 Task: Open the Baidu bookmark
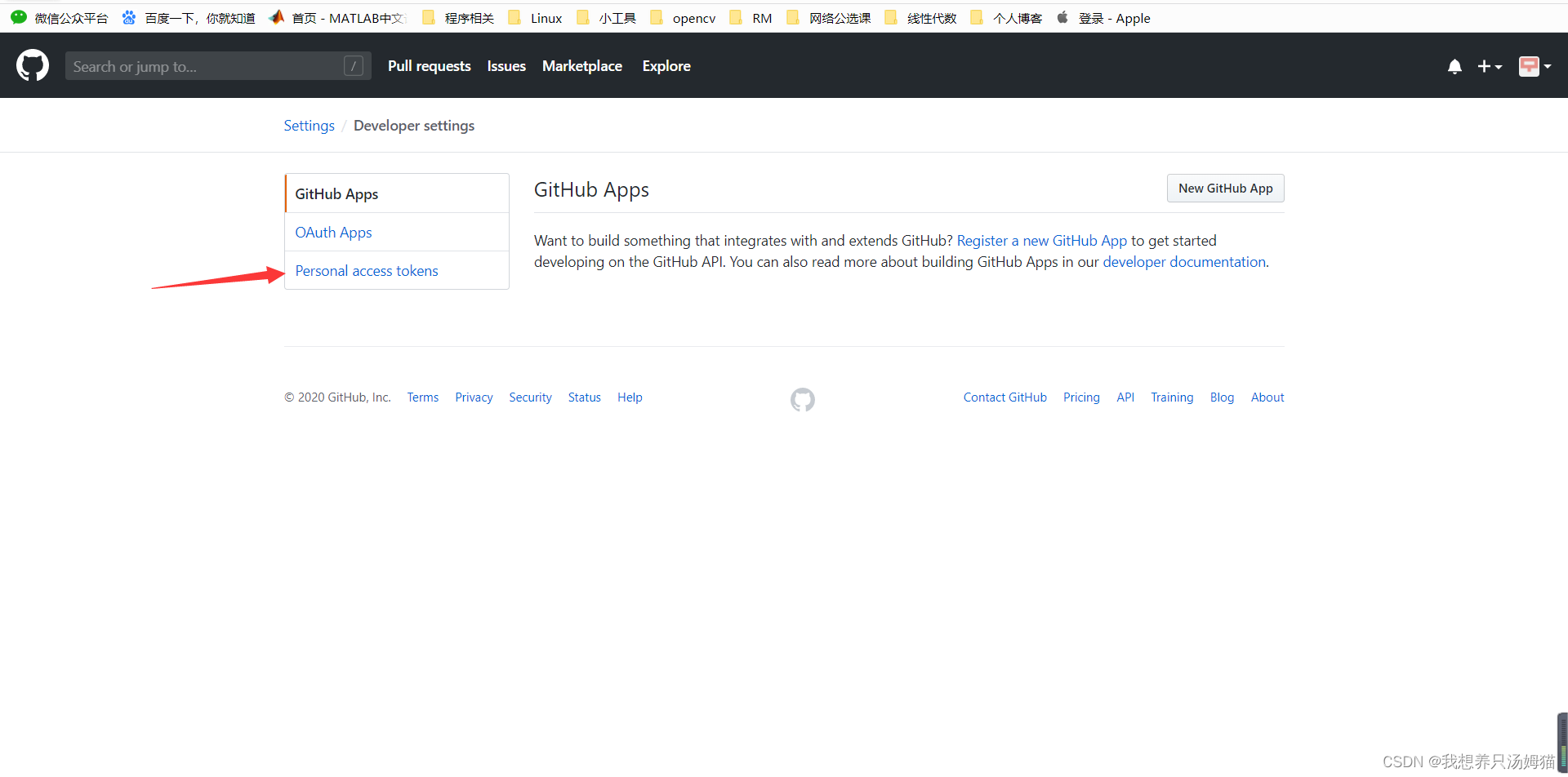tap(189, 18)
